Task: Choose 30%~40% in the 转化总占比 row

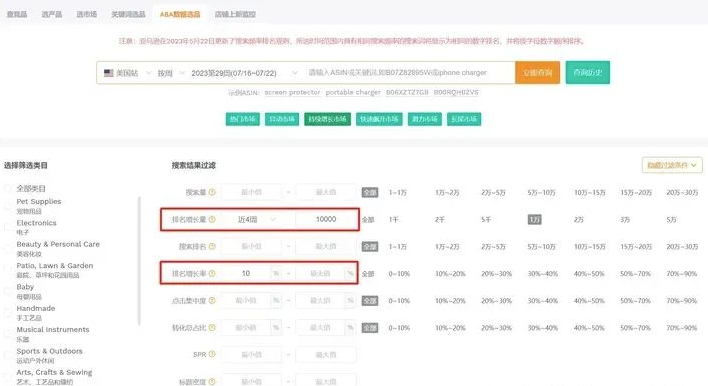Action: [542, 328]
